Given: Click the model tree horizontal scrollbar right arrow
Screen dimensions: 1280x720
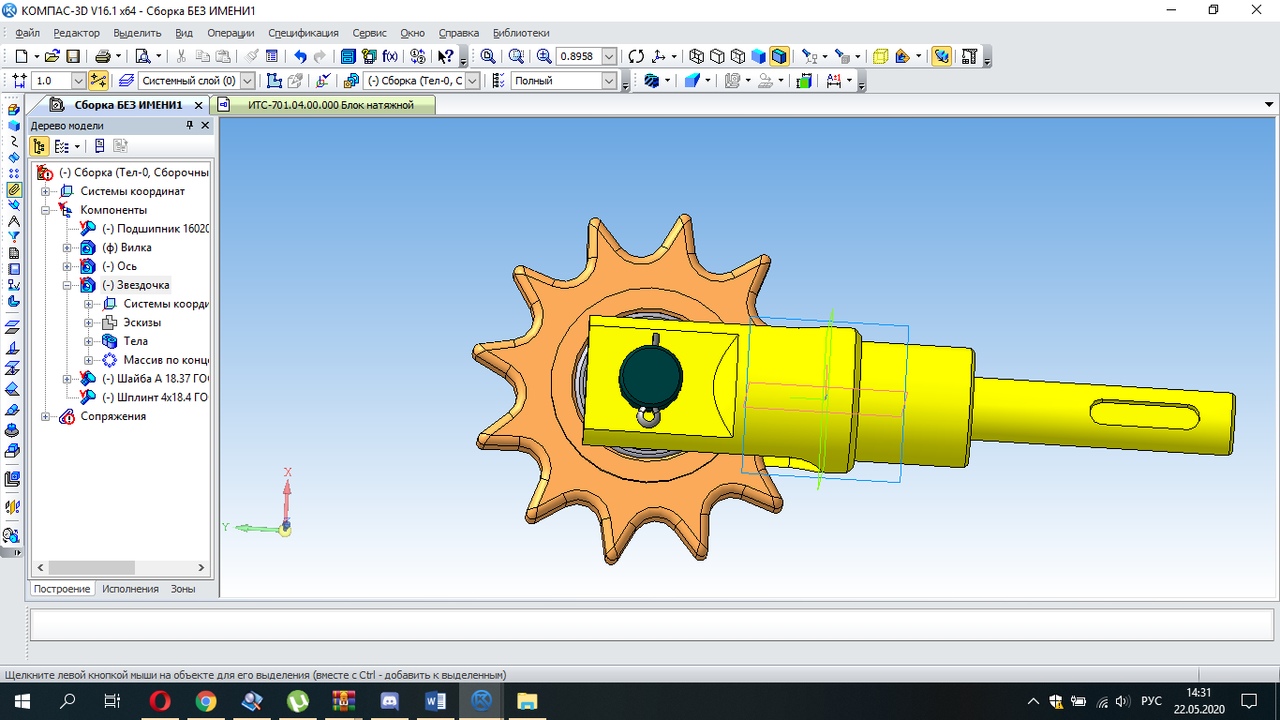Looking at the screenshot, I should point(201,567).
